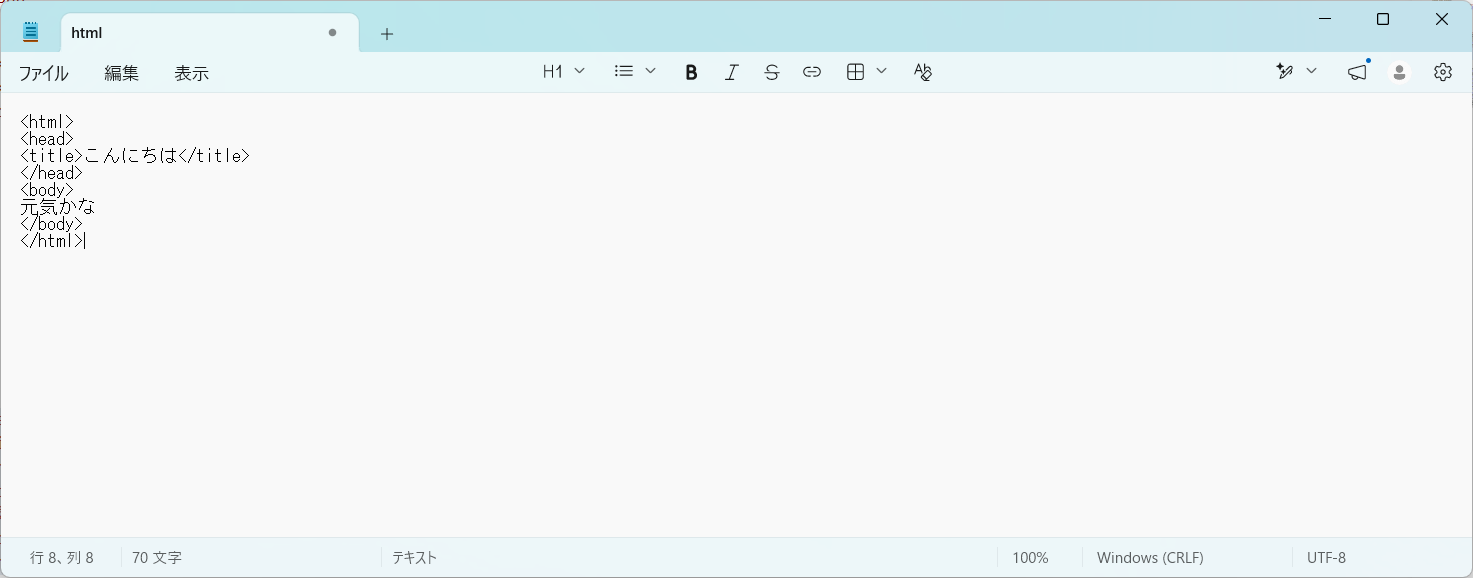Clear formatting with the eraser icon

(923, 72)
